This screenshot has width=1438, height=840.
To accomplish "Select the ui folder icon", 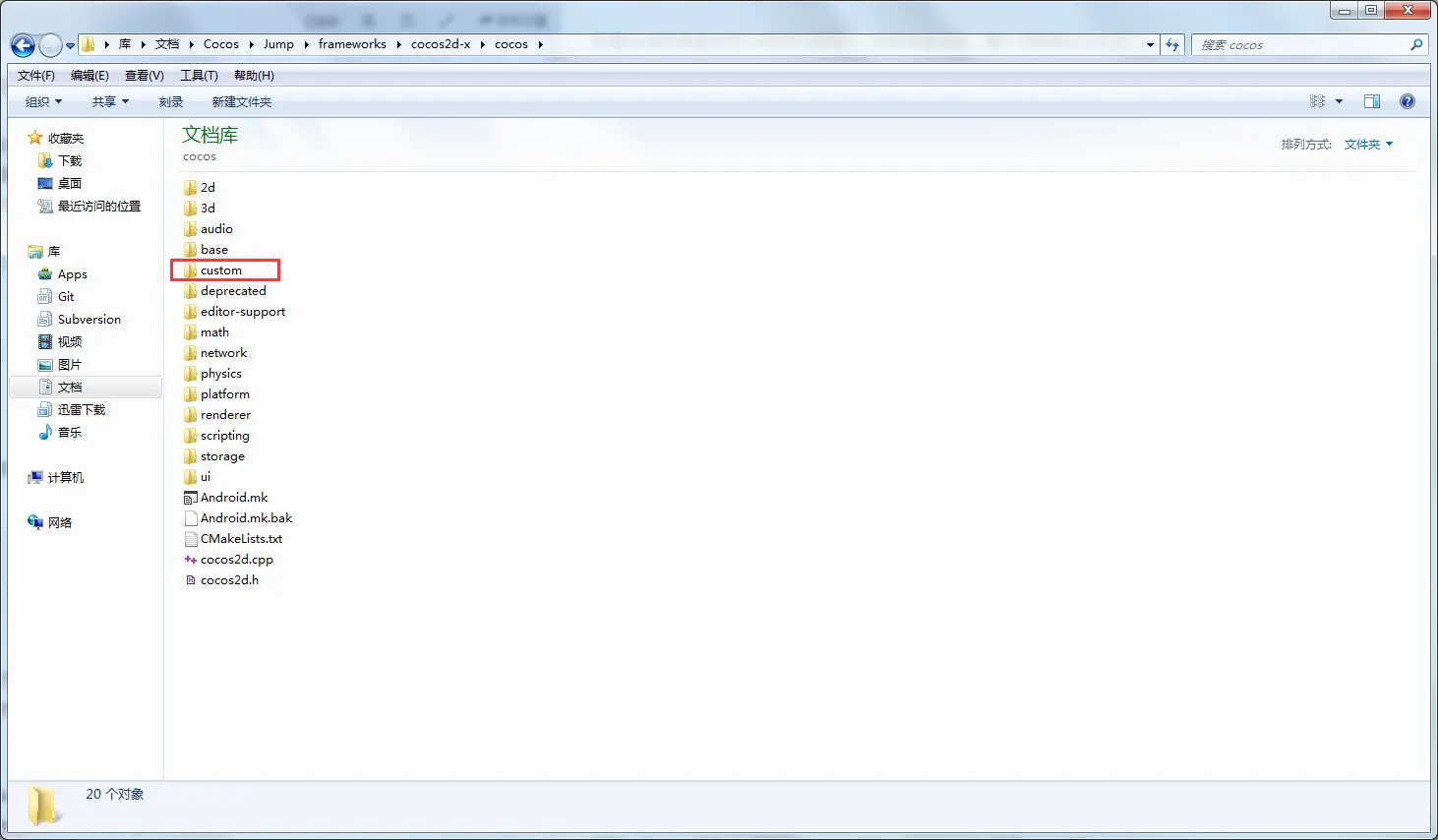I will (190, 476).
